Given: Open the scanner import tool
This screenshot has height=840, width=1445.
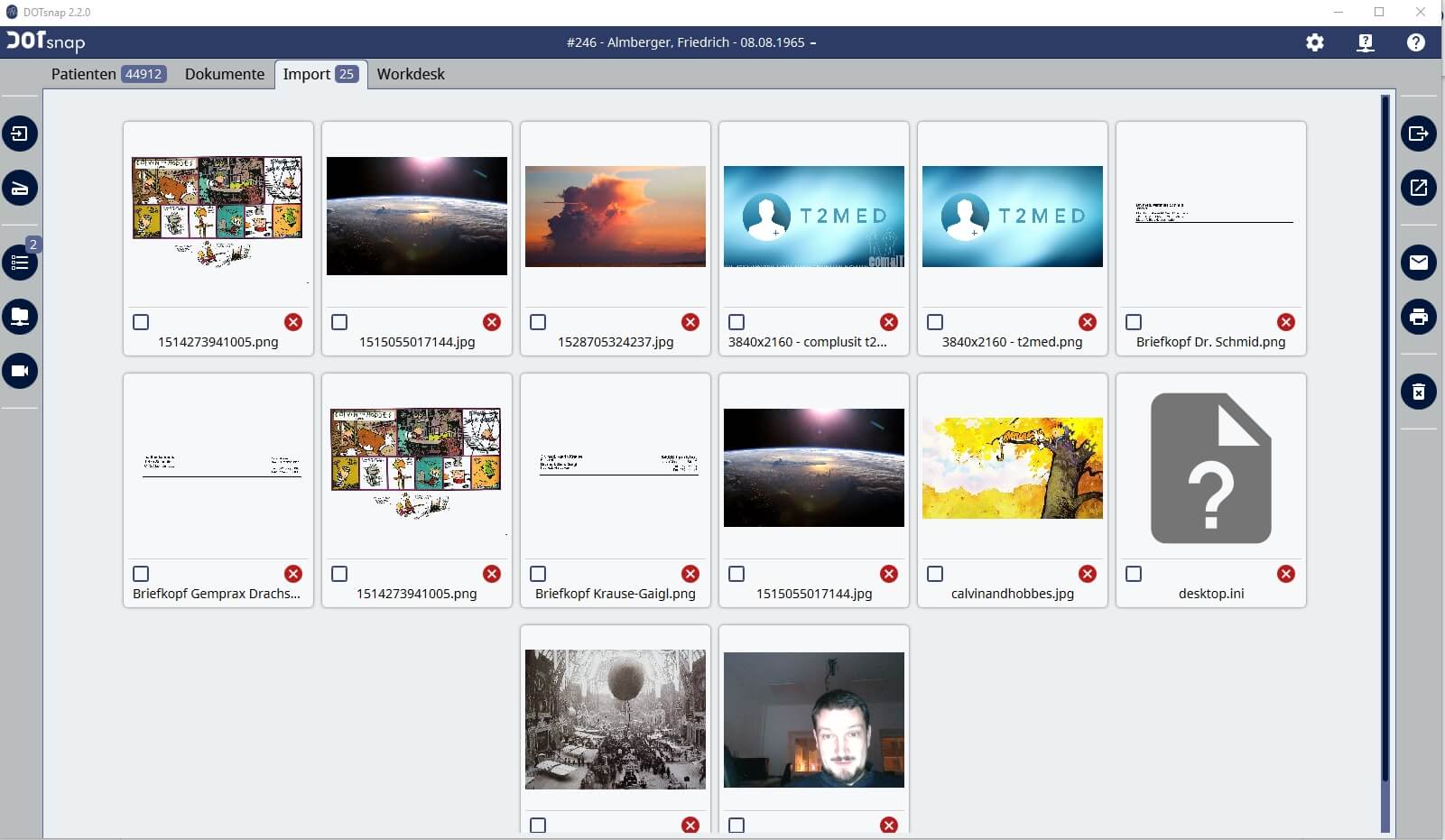Looking at the screenshot, I should tap(20, 189).
